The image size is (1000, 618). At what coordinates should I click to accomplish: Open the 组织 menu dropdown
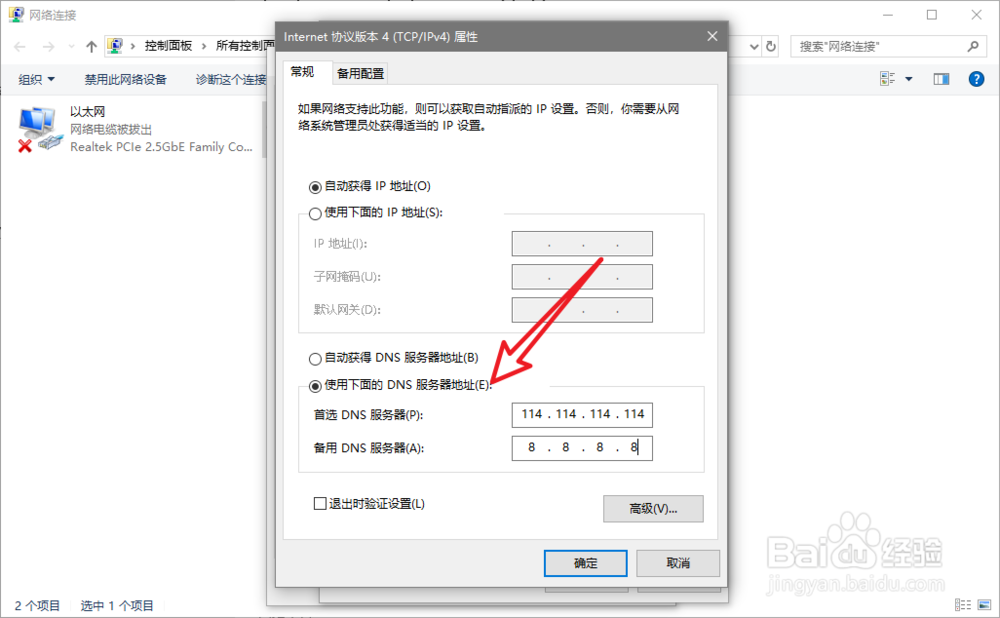coord(36,79)
